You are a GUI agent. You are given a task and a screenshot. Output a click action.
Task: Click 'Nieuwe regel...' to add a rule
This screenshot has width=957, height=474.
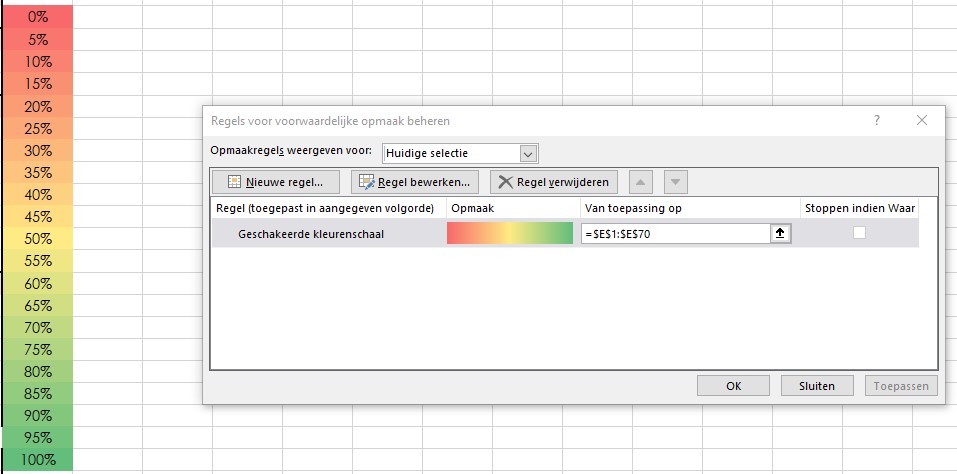click(x=275, y=182)
